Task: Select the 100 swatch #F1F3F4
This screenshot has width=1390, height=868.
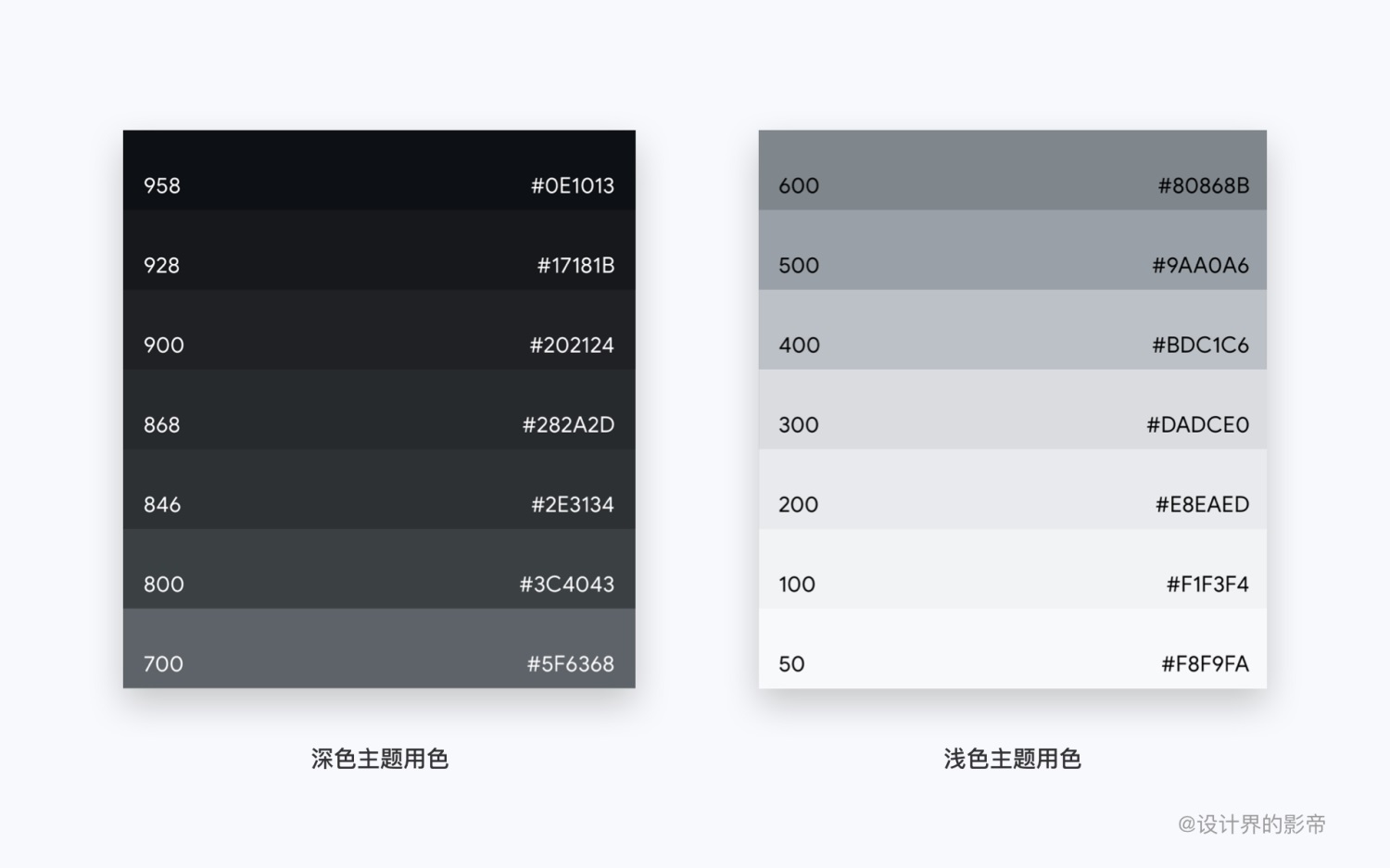Action: [x=1013, y=584]
